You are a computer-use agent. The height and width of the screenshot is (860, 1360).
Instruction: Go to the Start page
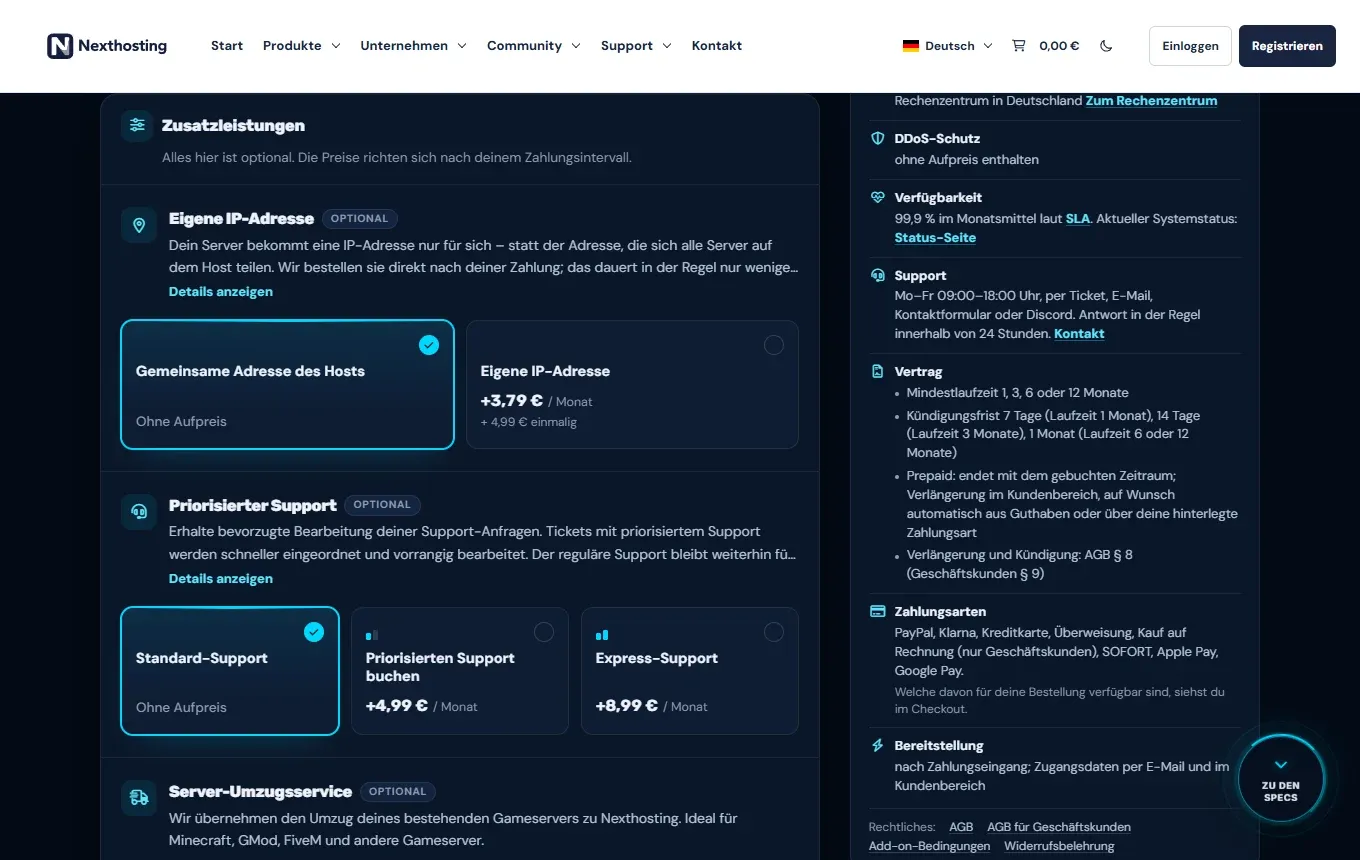tap(227, 46)
